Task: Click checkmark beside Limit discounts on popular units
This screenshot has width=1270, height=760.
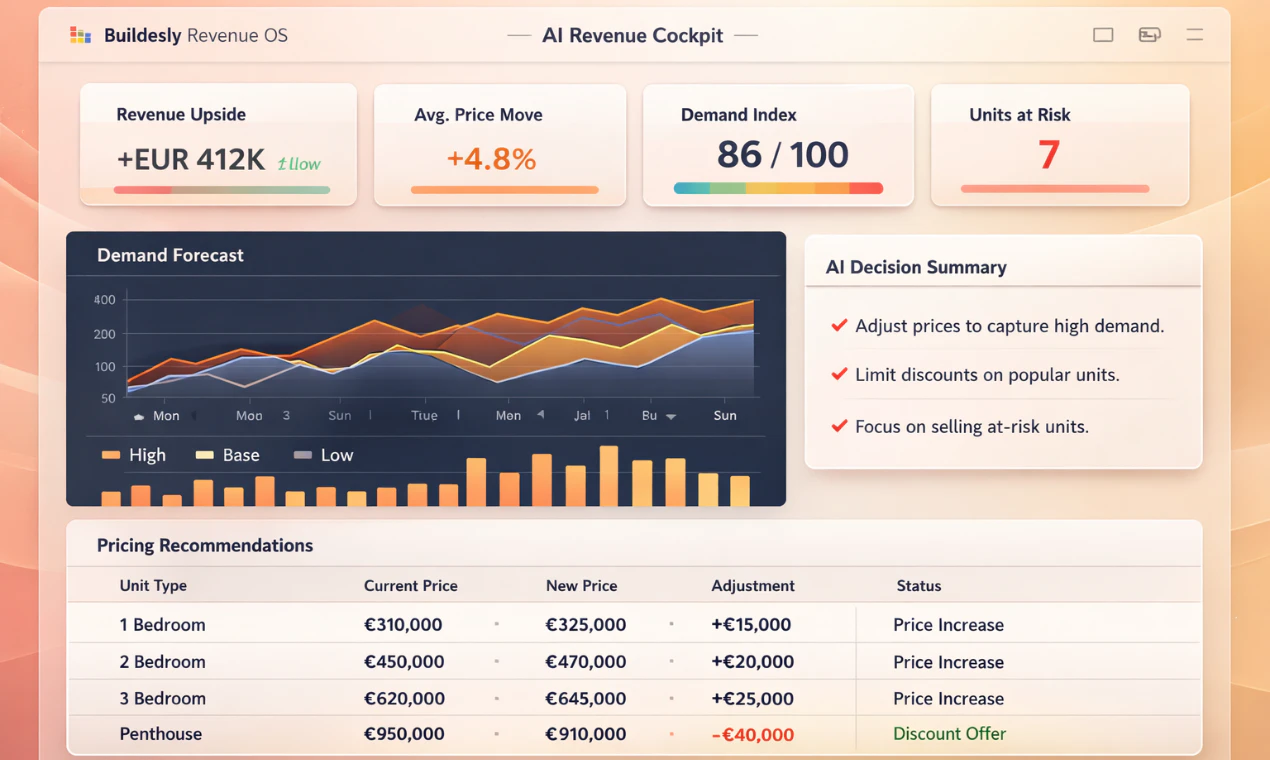Action: 840,375
